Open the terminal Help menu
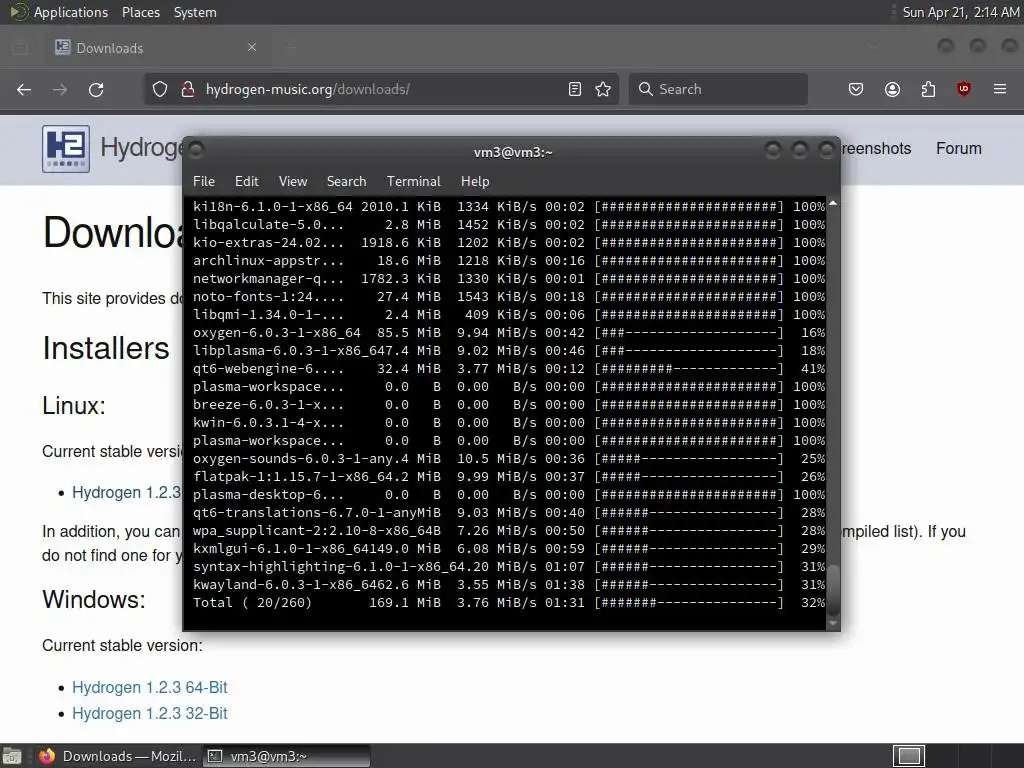Screen dimensions: 1024x768 (475, 182)
